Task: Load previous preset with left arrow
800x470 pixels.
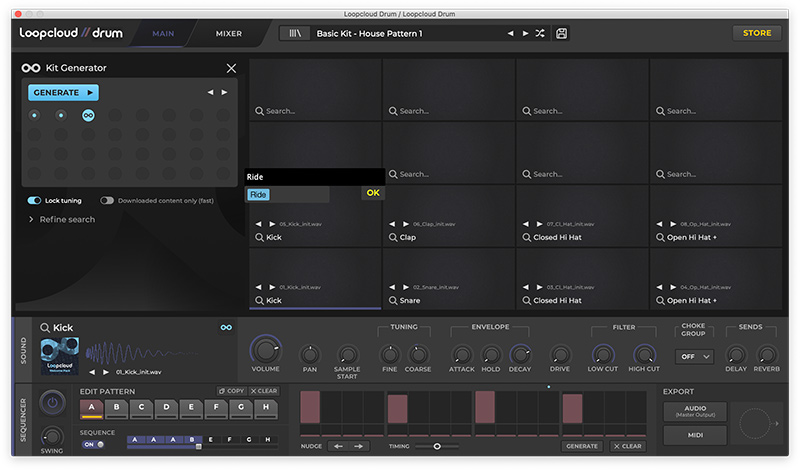Action: 511,34
